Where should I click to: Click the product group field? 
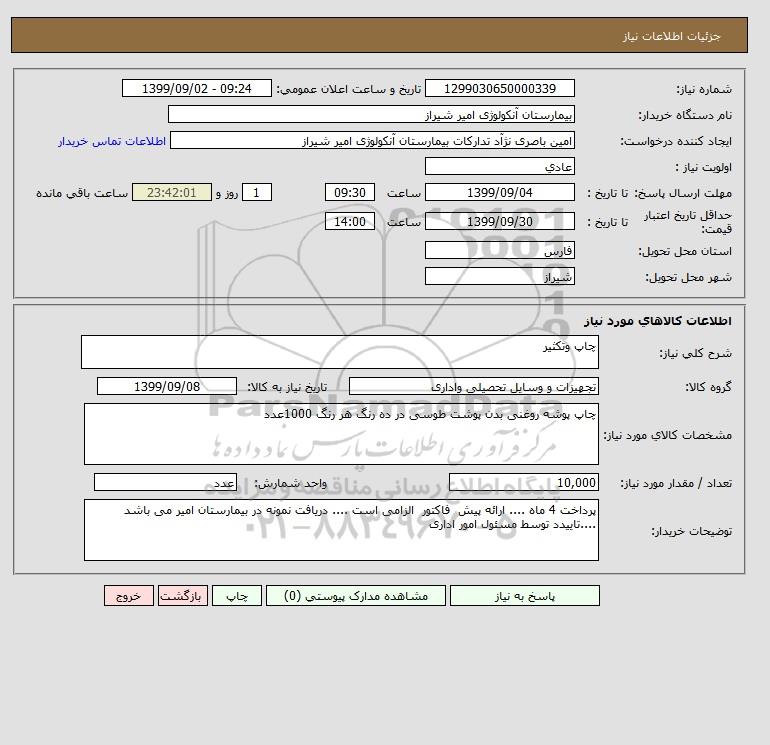coord(474,386)
